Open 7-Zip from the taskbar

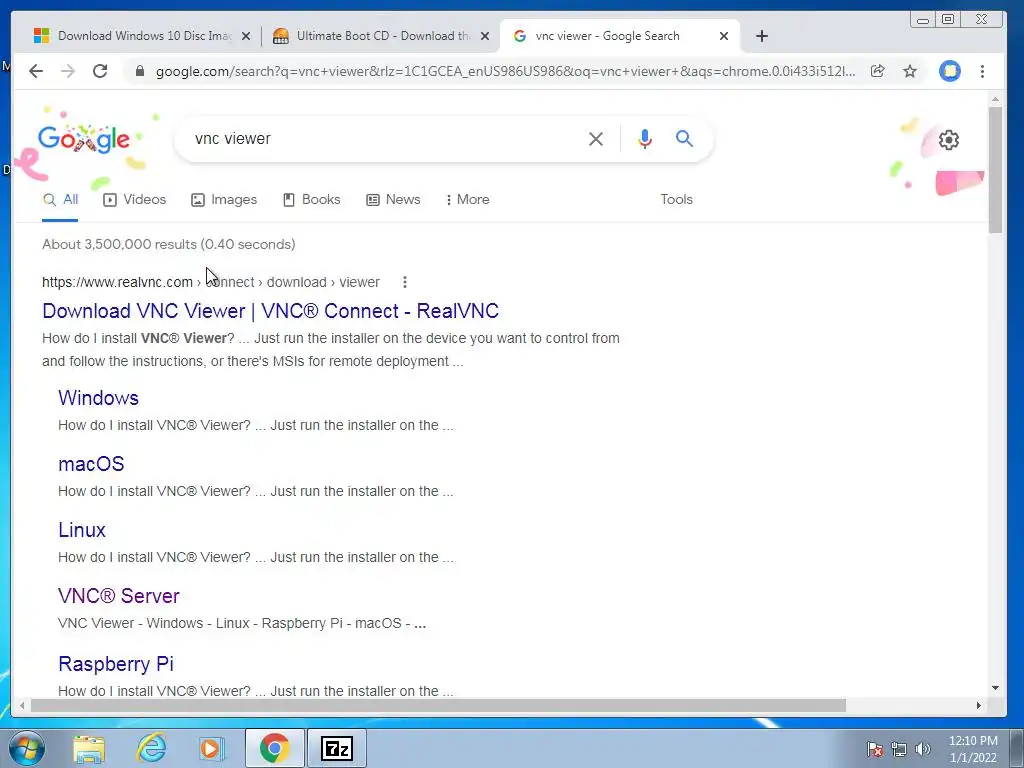pos(337,748)
